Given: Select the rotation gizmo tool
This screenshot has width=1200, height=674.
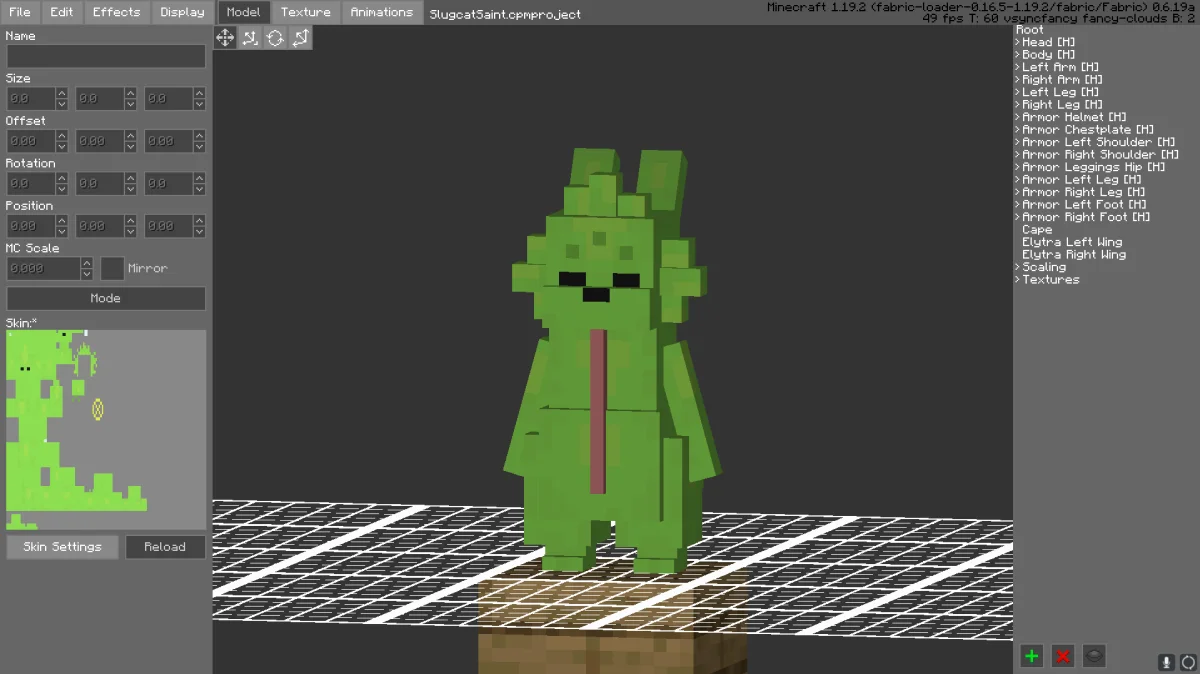Looking at the screenshot, I should [x=275, y=38].
